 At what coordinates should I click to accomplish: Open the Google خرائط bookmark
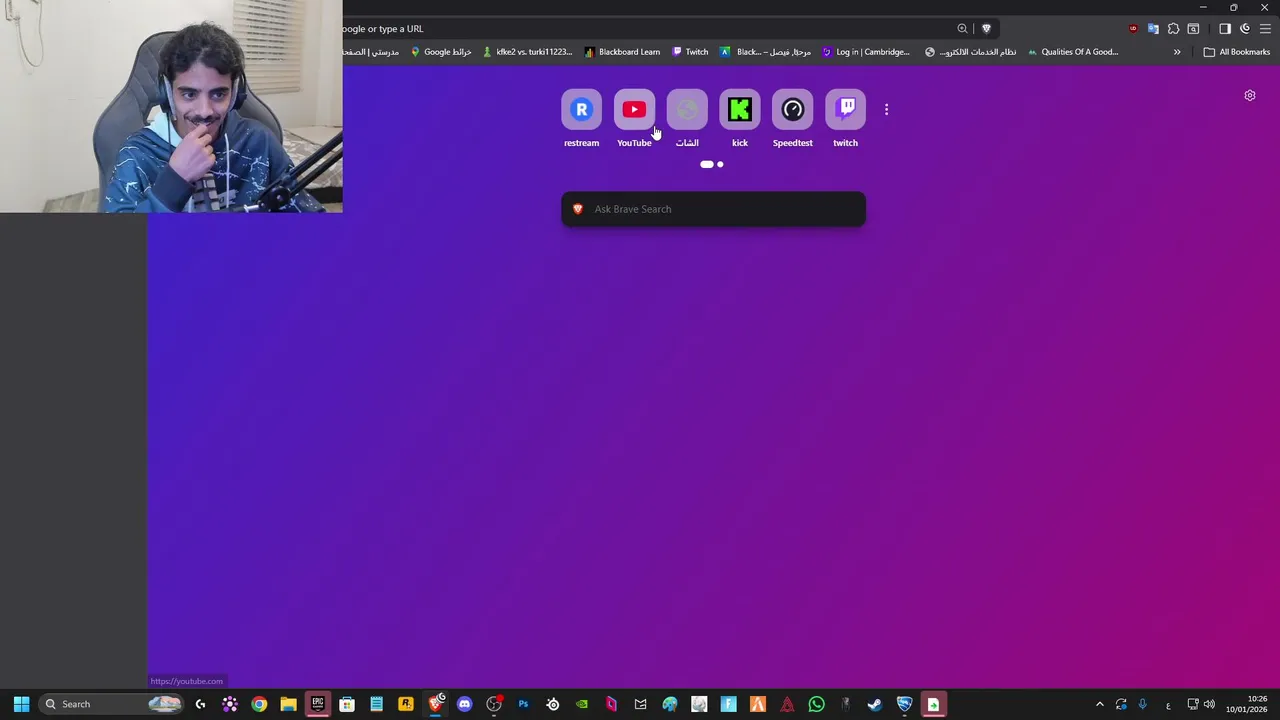tap(441, 52)
